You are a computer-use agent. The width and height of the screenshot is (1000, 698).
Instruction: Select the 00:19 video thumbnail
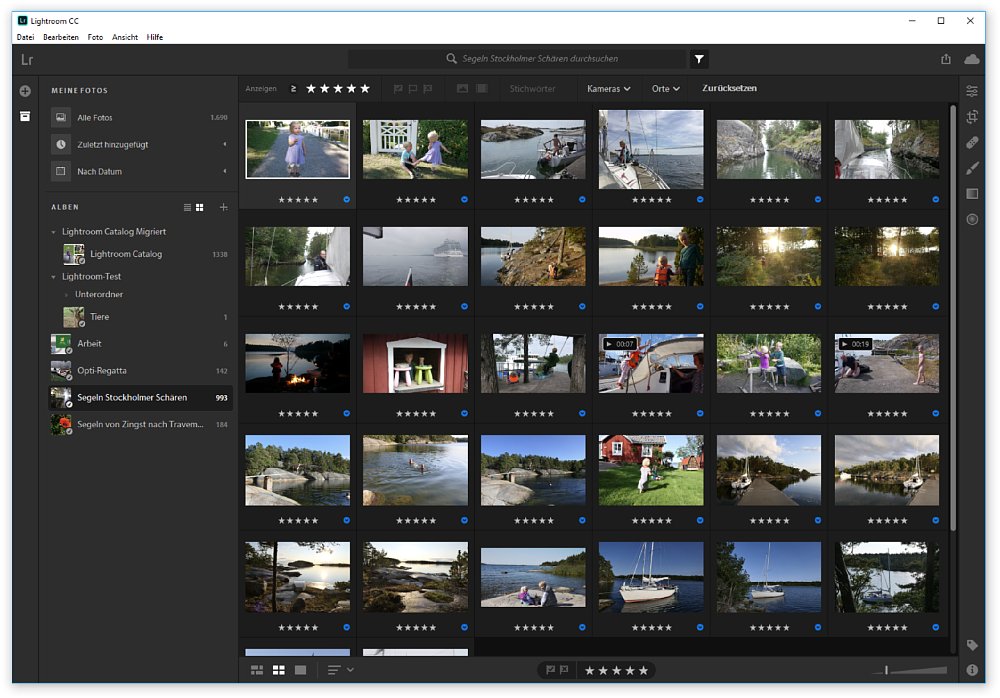(886, 363)
